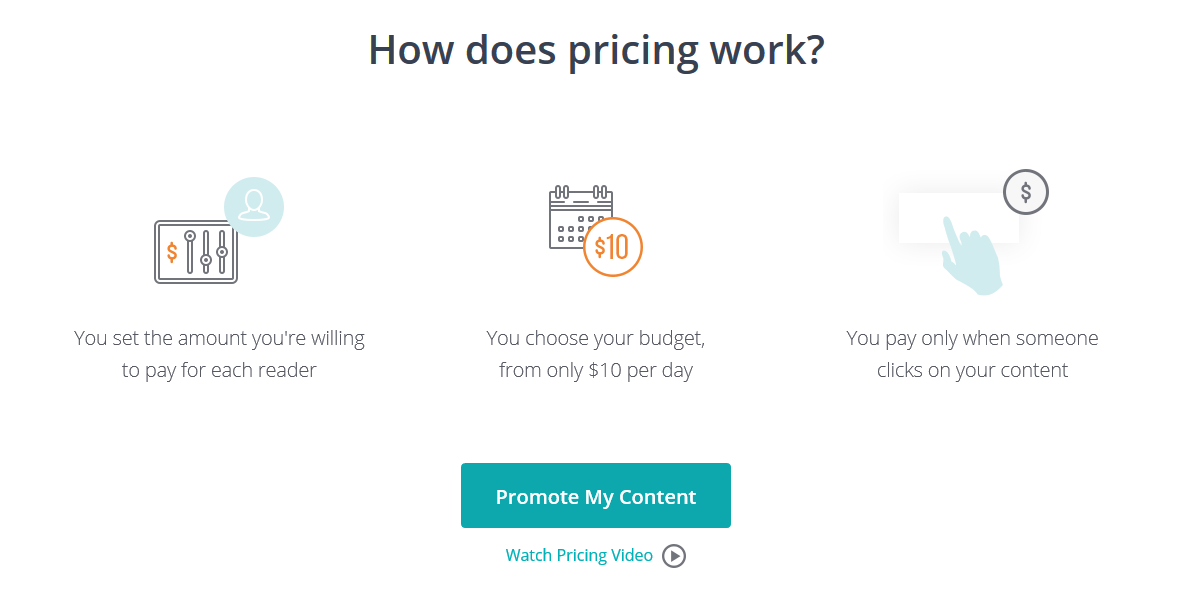Click the orange $10 circle badge
This screenshot has width=1194, height=595.
[613, 247]
